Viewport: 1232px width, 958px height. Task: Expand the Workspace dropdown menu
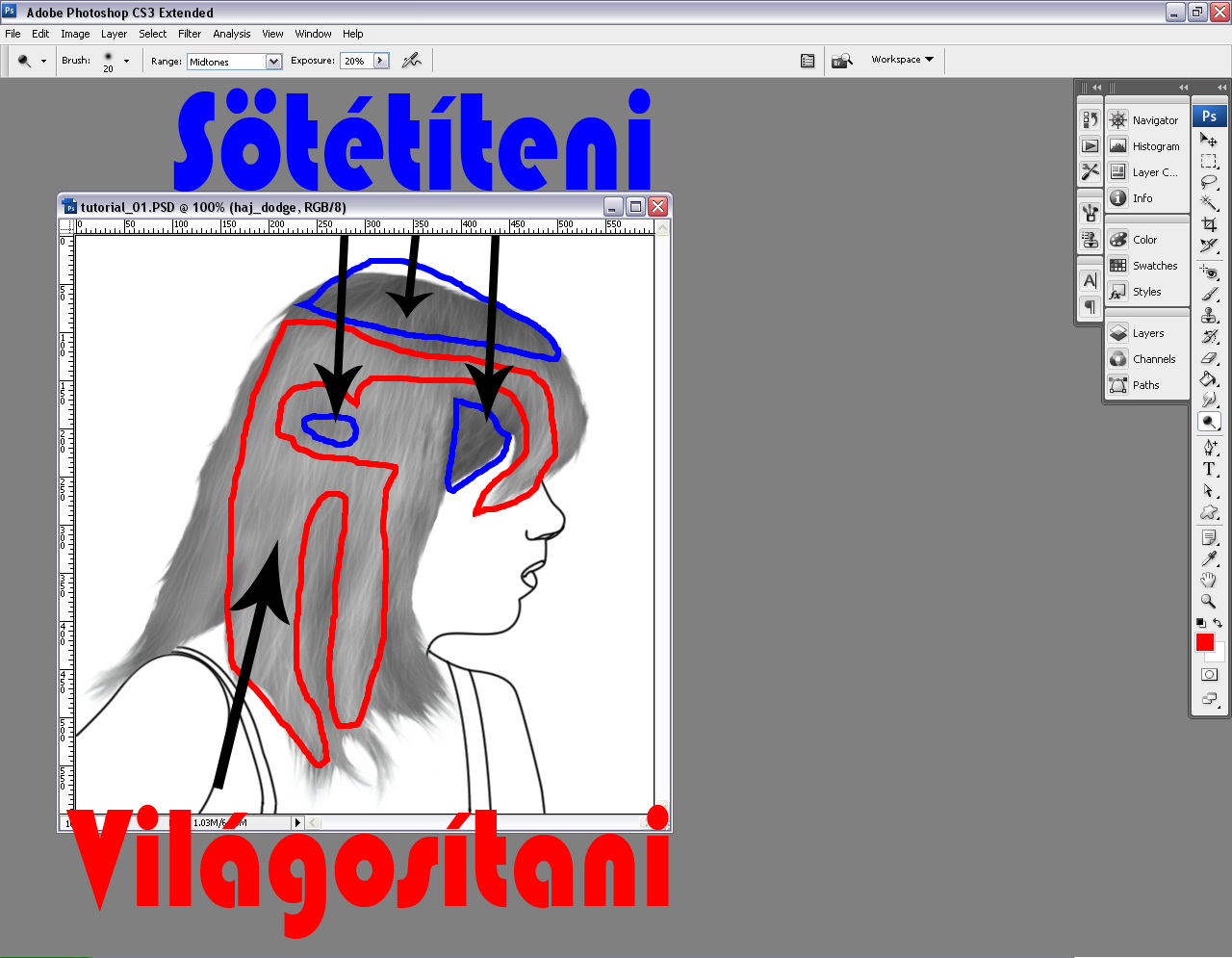(x=902, y=60)
